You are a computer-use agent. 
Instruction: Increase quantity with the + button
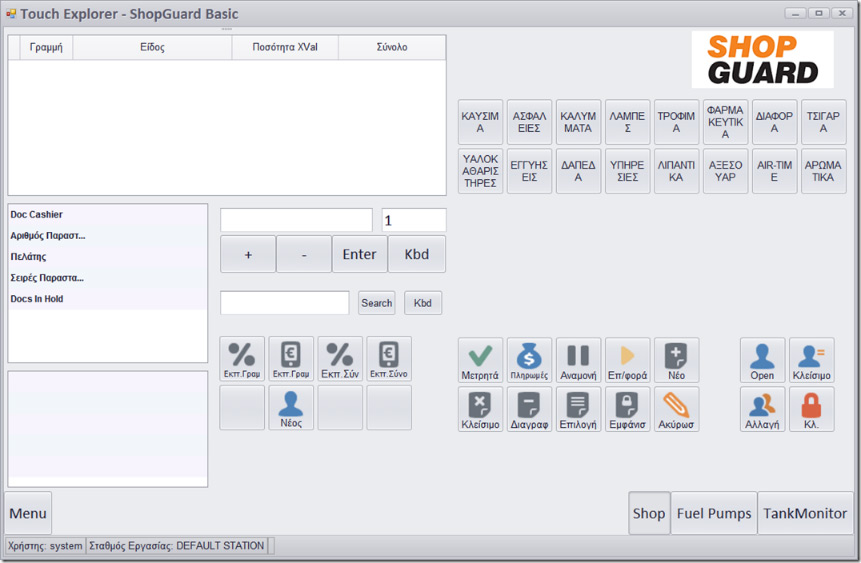(x=248, y=254)
